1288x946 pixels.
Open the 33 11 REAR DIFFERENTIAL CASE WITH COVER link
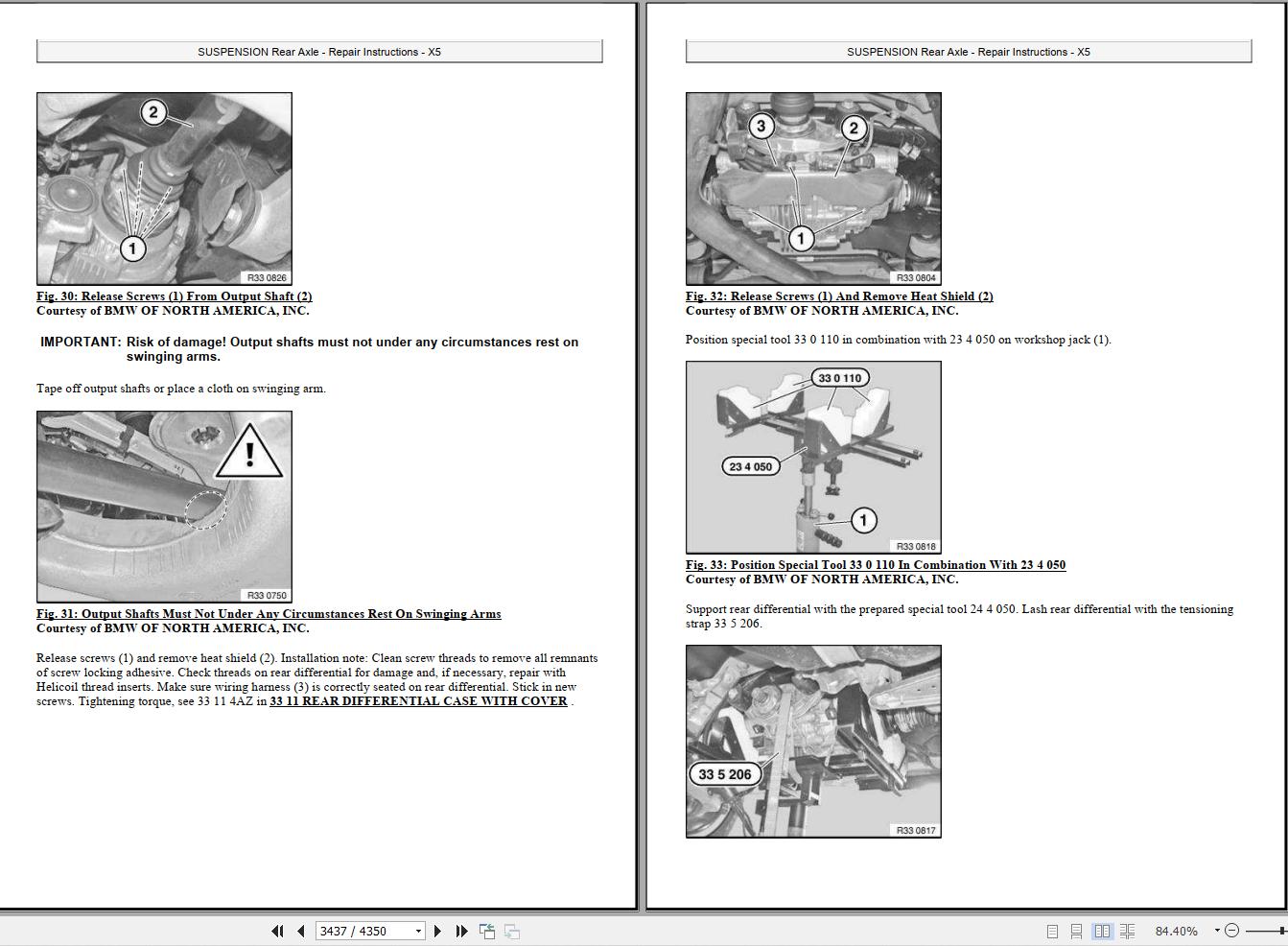[x=418, y=700]
